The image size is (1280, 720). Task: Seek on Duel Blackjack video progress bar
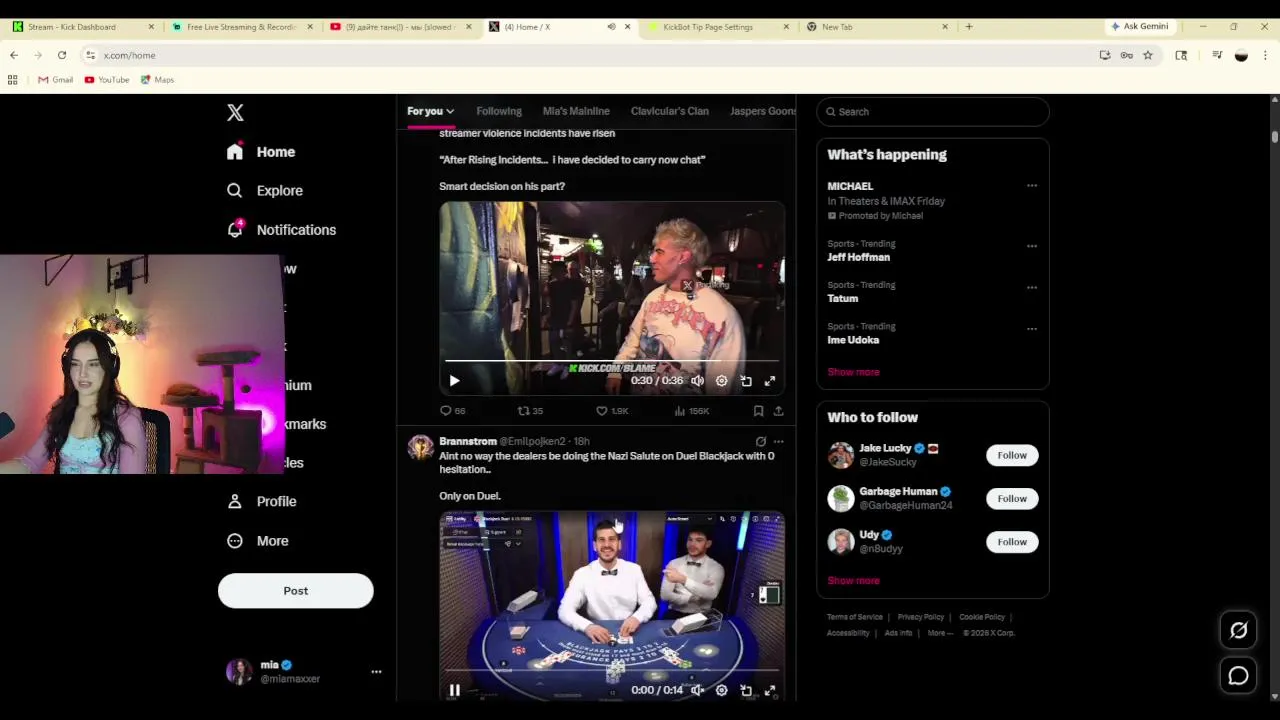click(612, 670)
